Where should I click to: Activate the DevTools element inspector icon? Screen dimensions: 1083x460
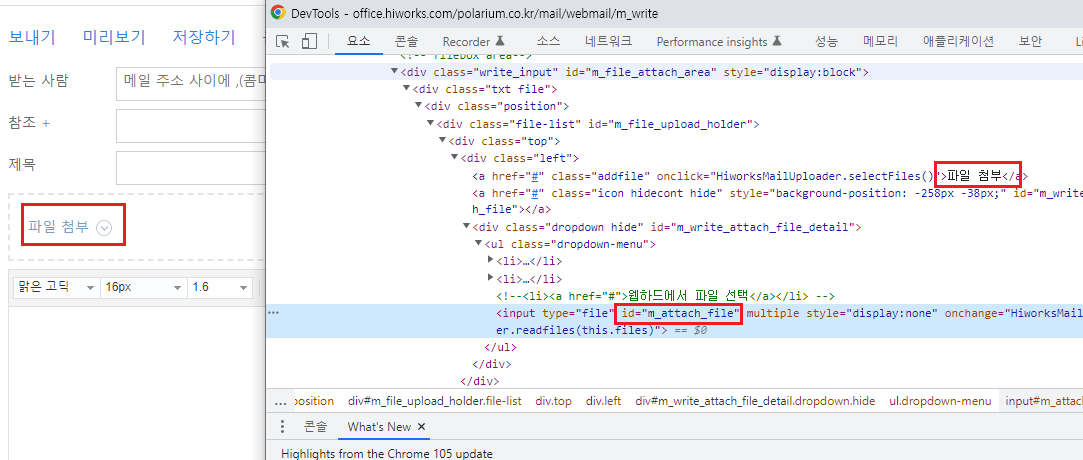[x=282, y=41]
